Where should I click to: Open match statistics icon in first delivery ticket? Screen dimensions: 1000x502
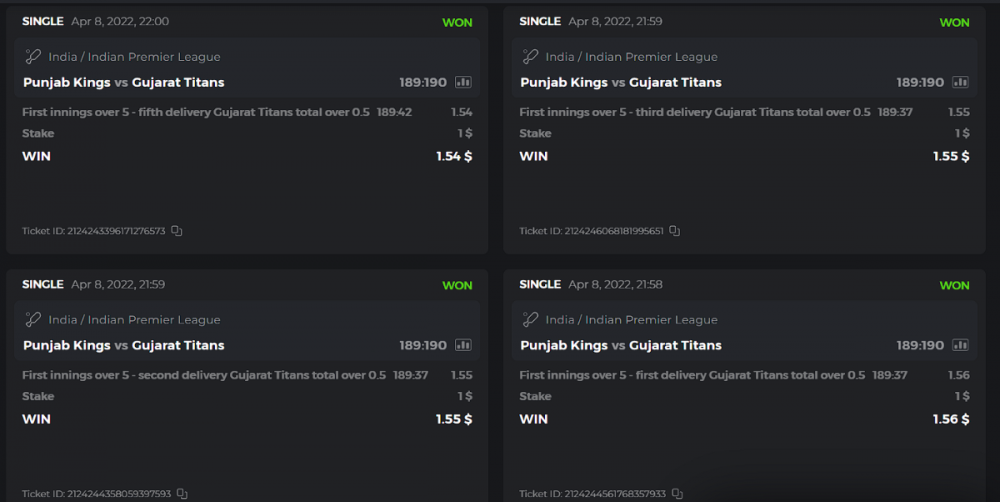pyautogui.click(x=960, y=345)
